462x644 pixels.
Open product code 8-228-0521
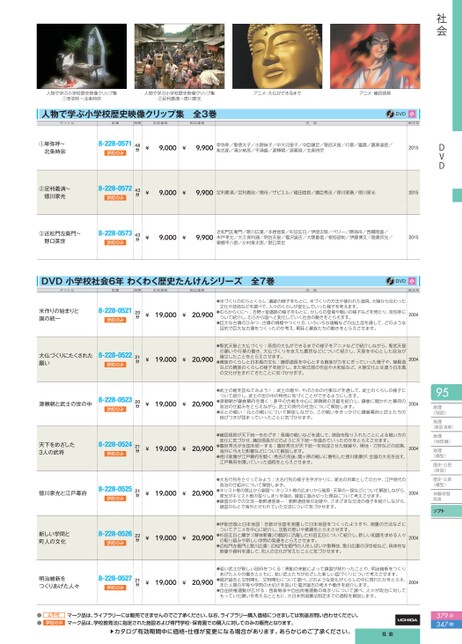115,310
